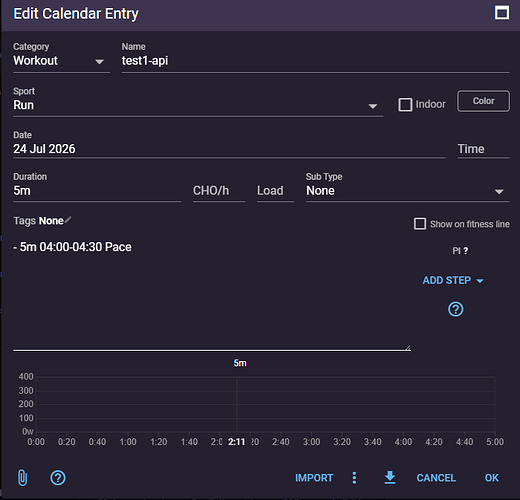Focus the Load input field
The height and width of the screenshot is (500, 520).
pos(275,191)
